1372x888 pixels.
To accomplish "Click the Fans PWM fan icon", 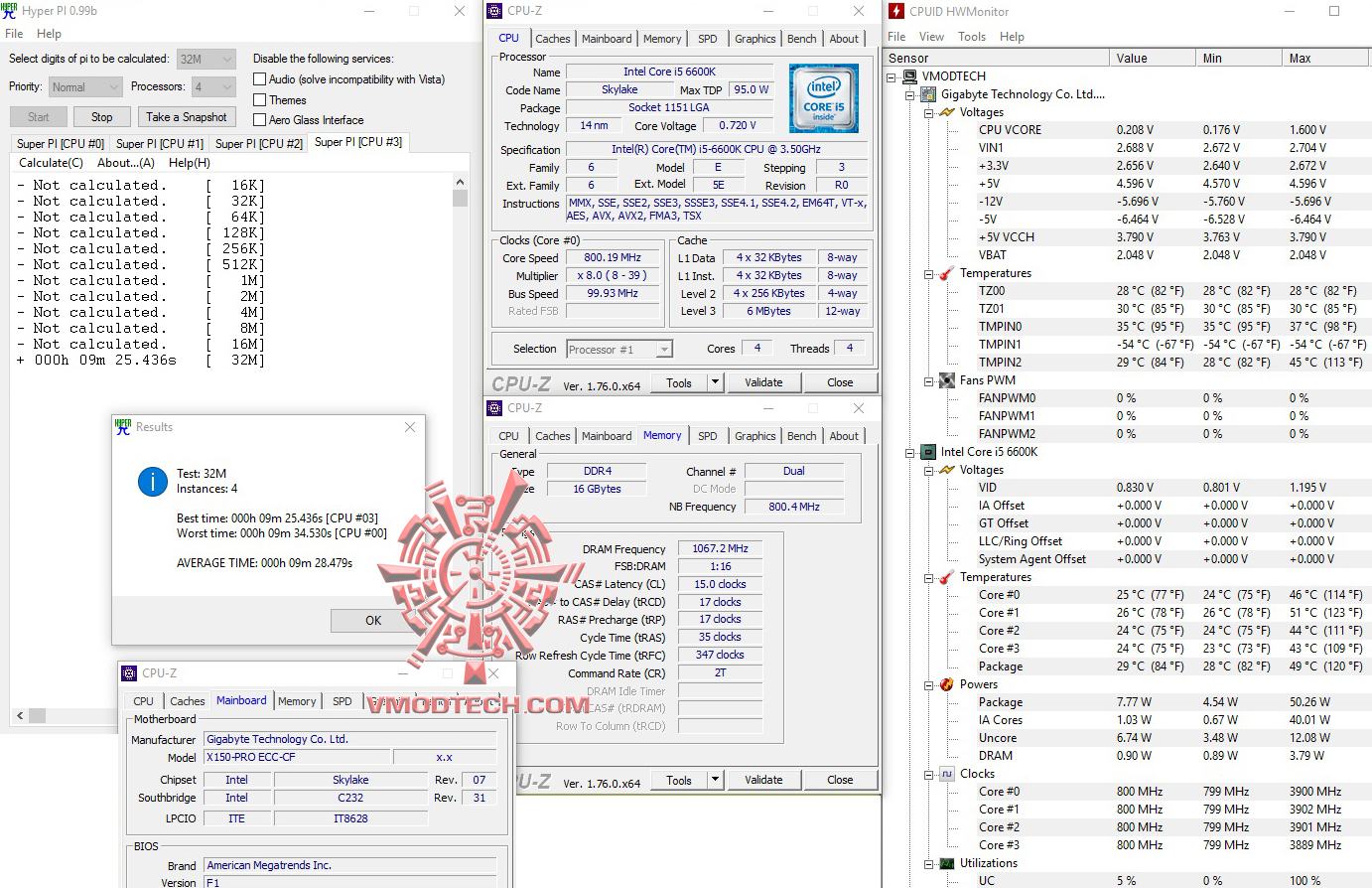I will click(x=946, y=380).
